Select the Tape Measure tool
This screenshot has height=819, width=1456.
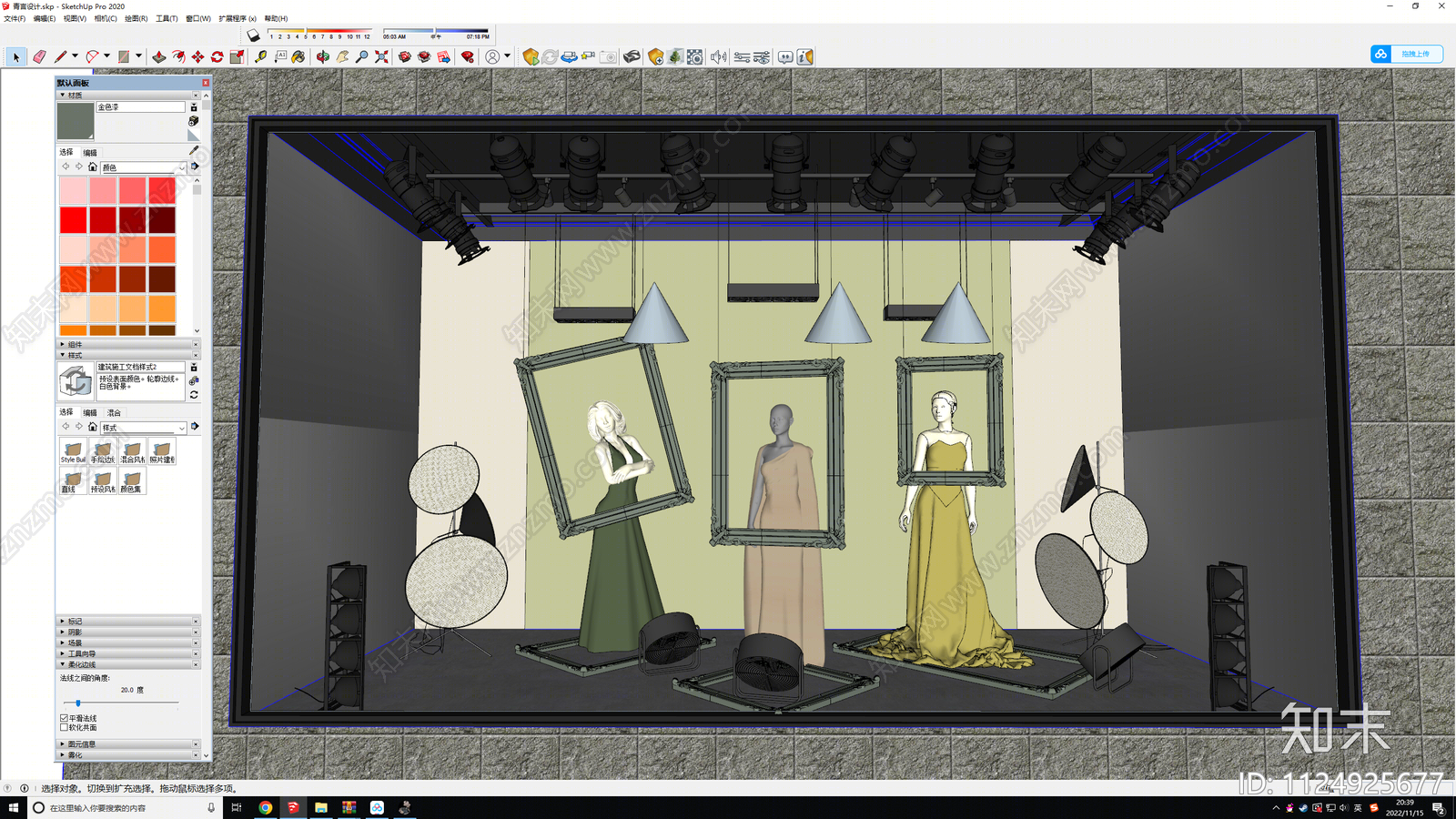pos(261,56)
